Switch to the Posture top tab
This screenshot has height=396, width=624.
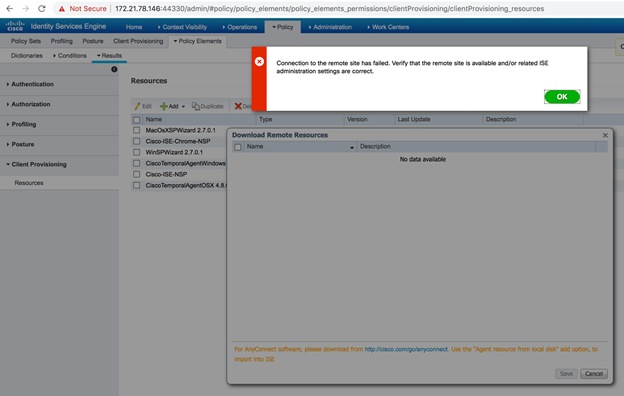point(93,41)
